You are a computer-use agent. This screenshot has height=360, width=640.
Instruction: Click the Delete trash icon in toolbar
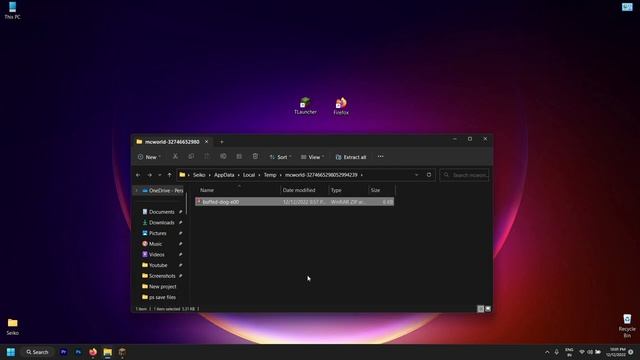pyautogui.click(x=255, y=156)
